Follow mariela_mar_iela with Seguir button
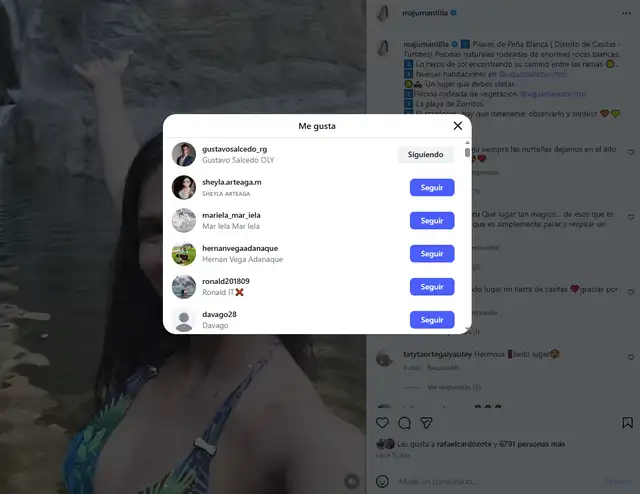The image size is (640, 494). [432, 220]
